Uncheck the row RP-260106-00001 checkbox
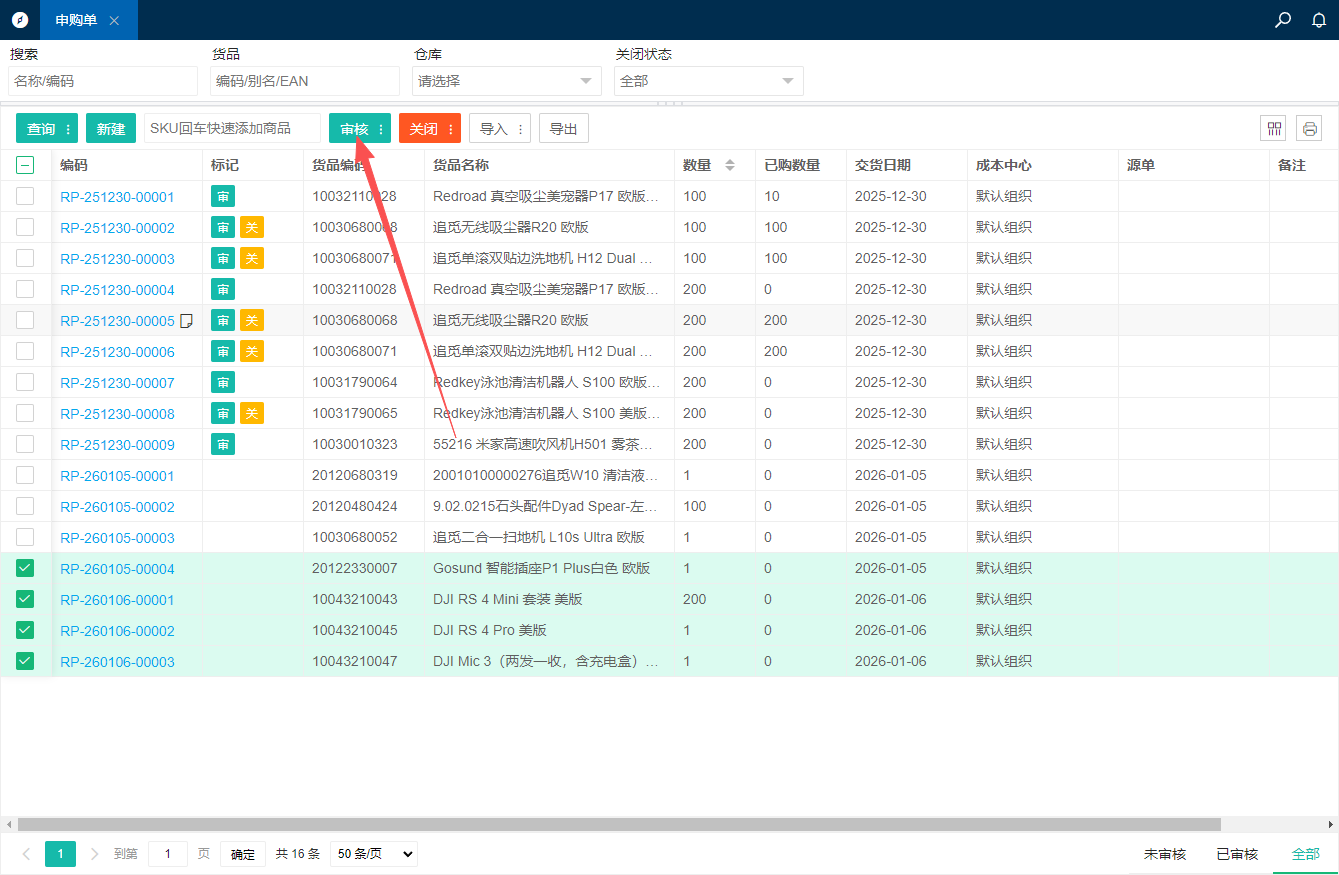The image size is (1339, 875). coord(25,600)
